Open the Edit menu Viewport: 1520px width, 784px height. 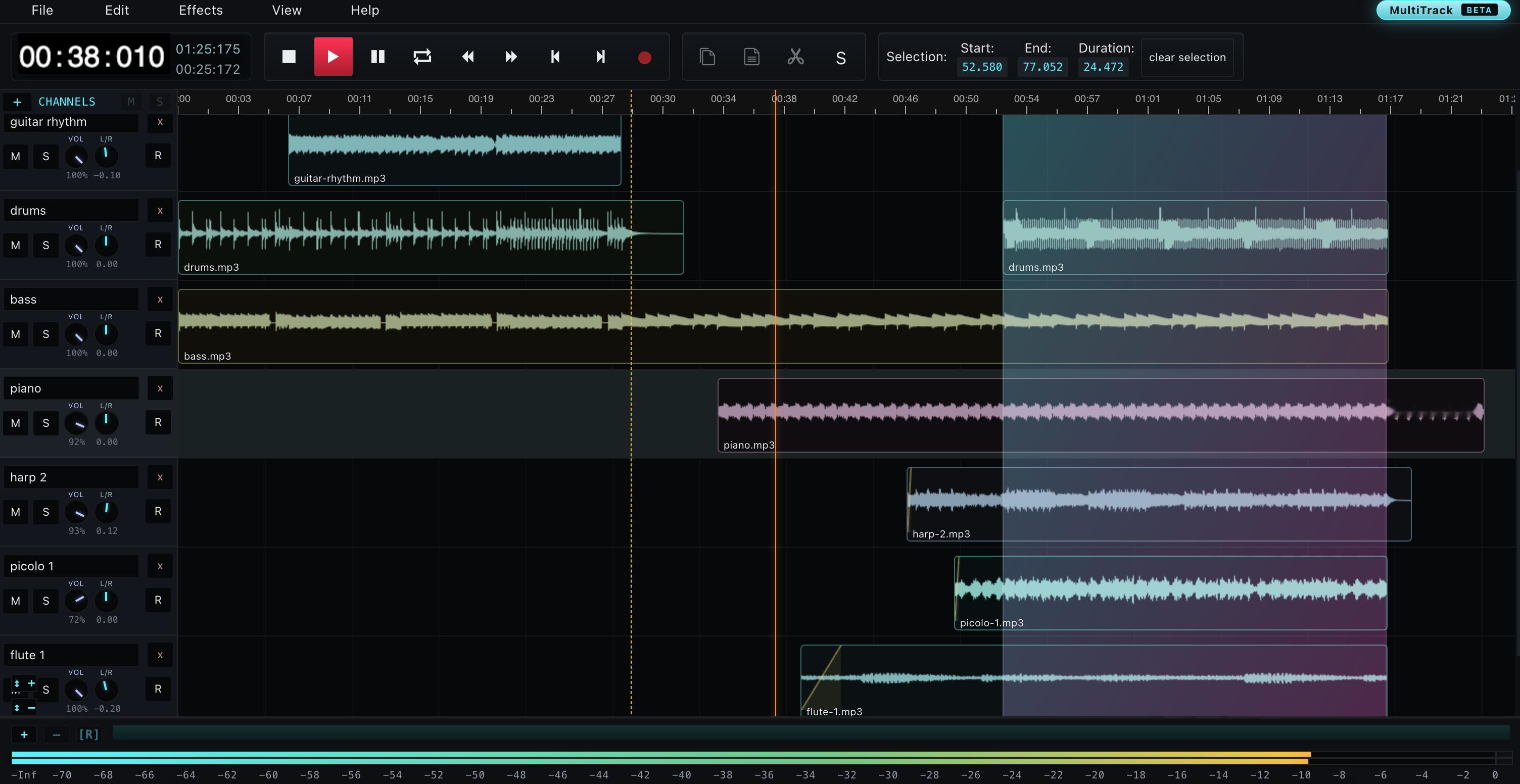pyautogui.click(x=117, y=10)
